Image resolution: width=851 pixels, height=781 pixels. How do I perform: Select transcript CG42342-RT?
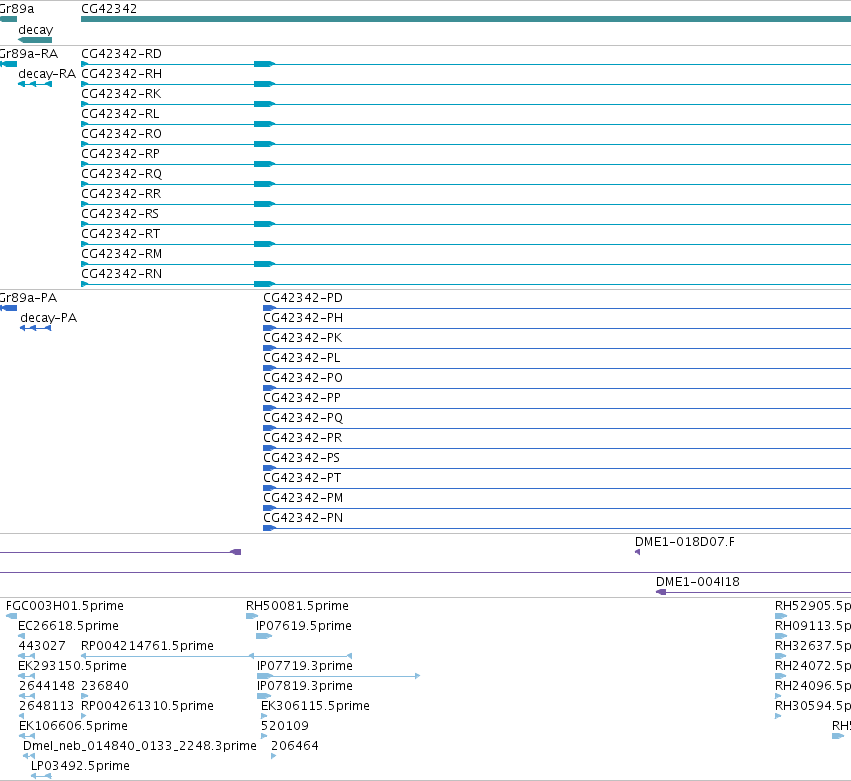120,234
